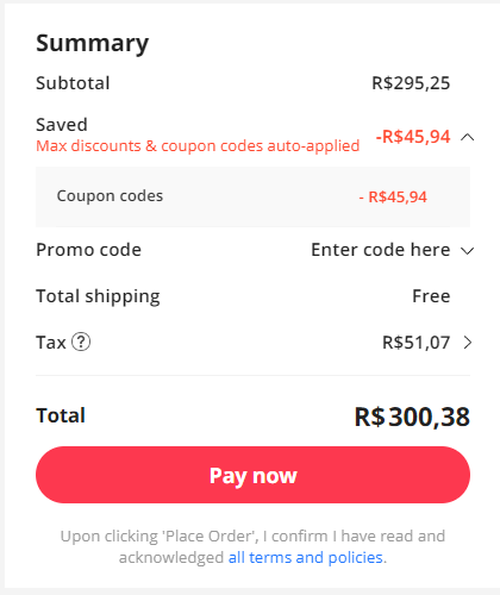500x595 pixels.
Task: Open tax details via right arrow
Action: [468, 342]
